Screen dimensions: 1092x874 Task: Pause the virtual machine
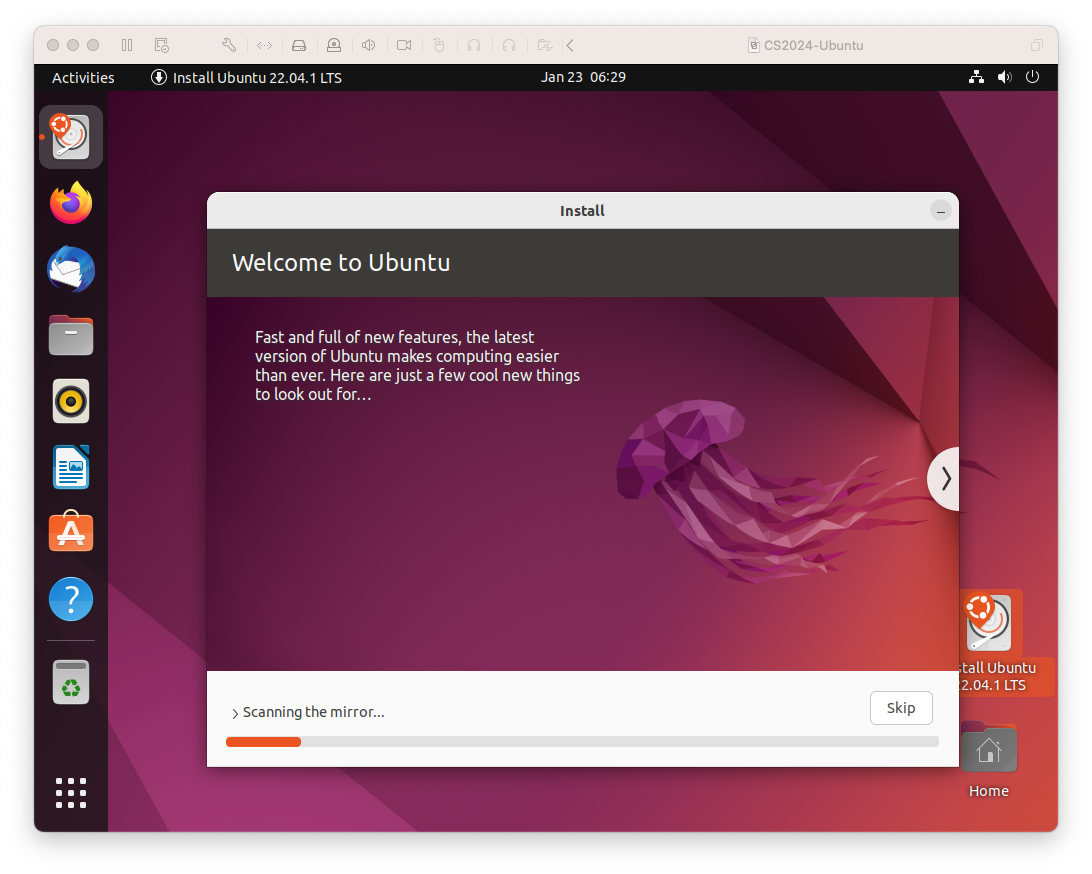[127, 45]
